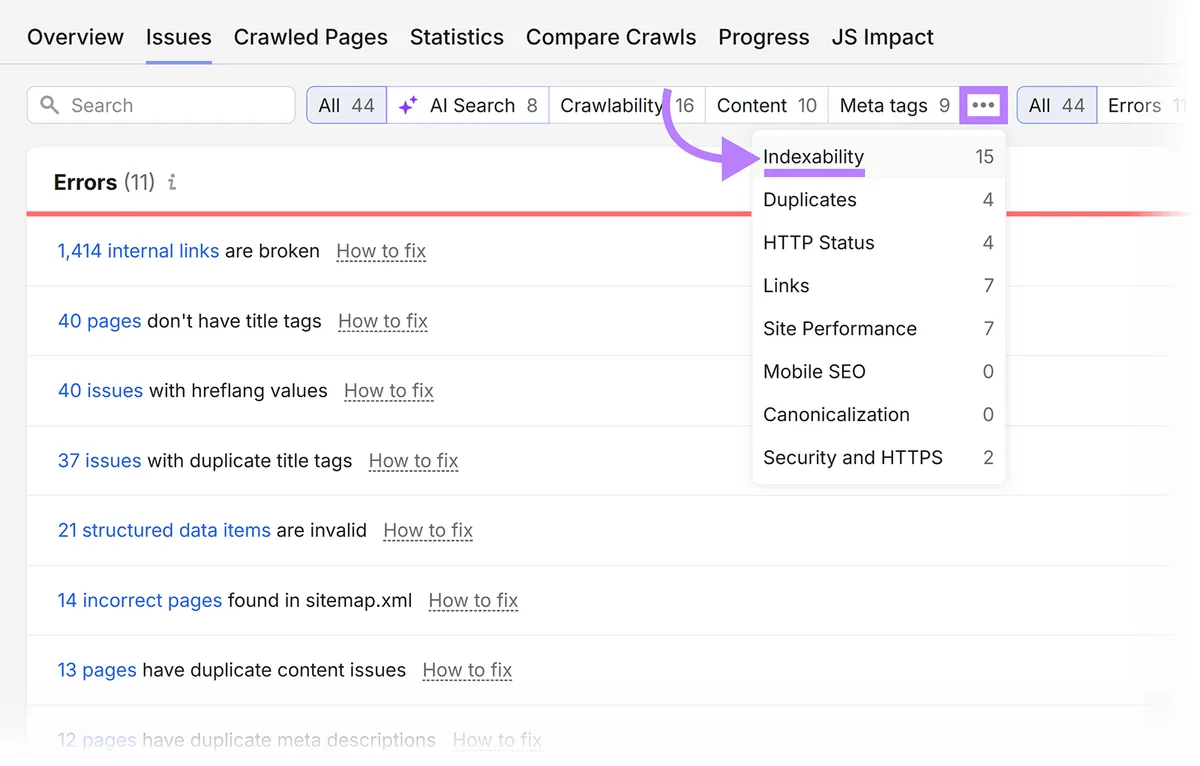Choose Links from the dropdown menu
This screenshot has height=766, width=1200.
879,286
